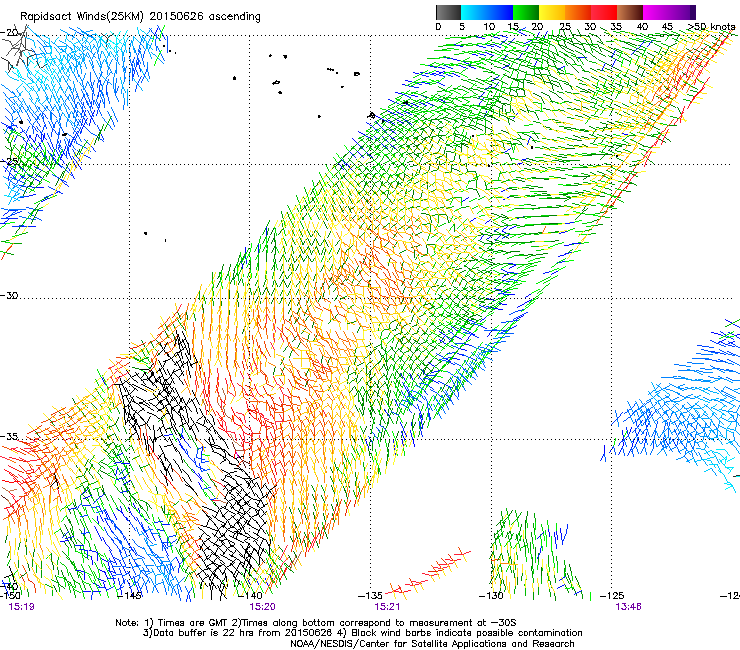The height and width of the screenshot is (650, 740).
Task: Click the red 30–35 knot legend color
Action: click(x=604, y=12)
